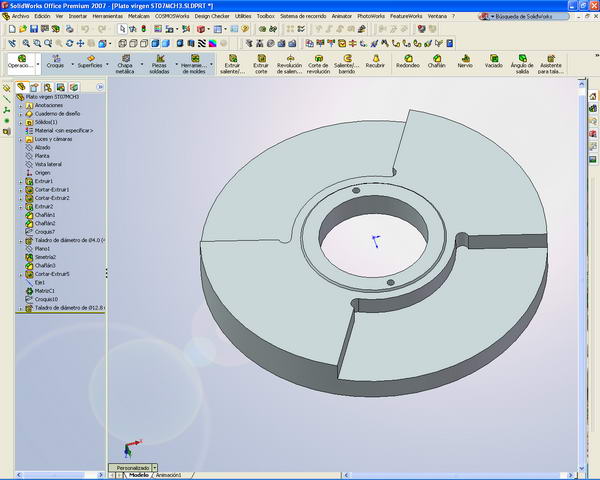Click the Revolución de saliente tool

[289, 62]
